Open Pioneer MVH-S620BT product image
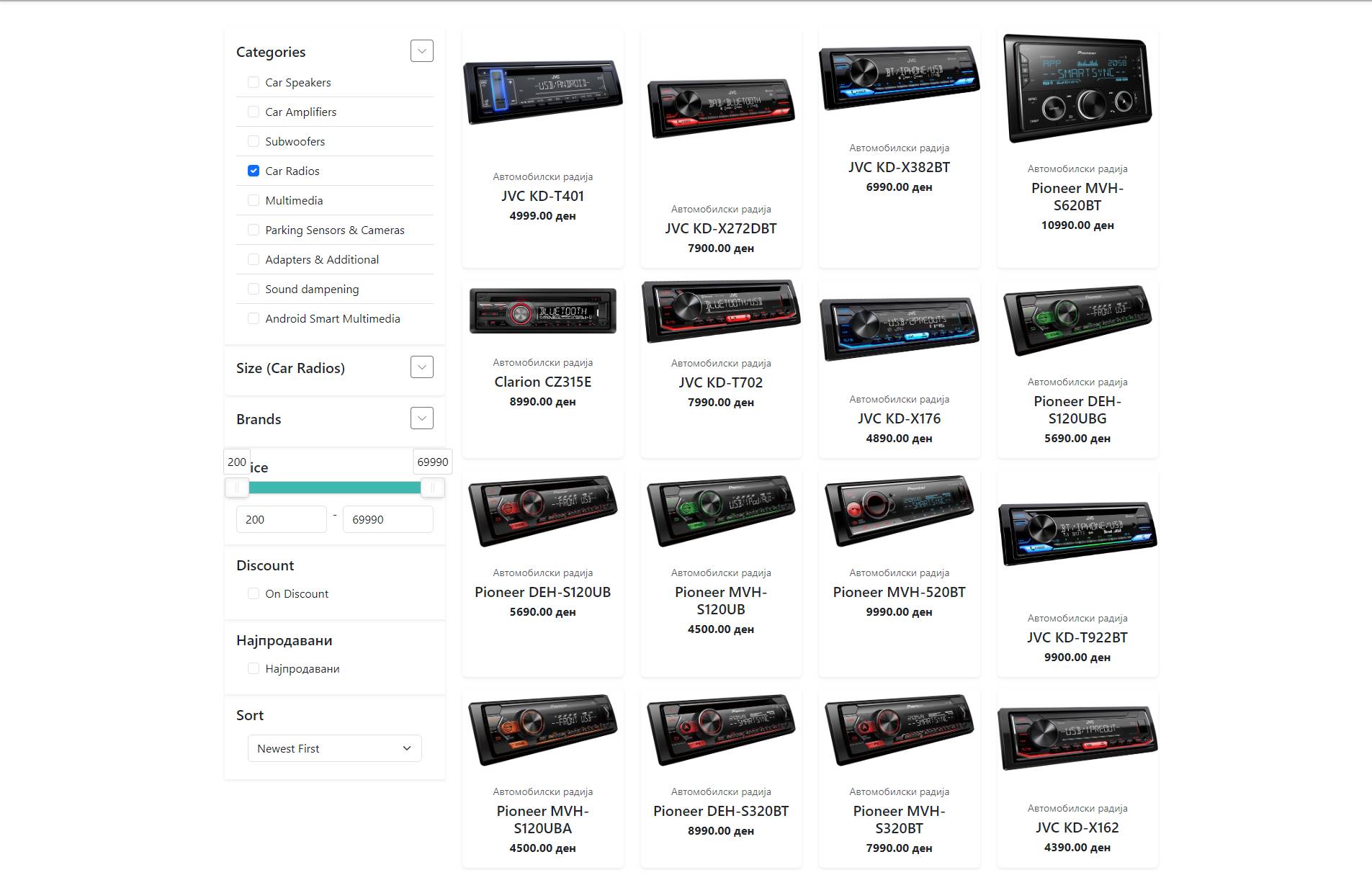This screenshot has height=875, width=1372. coord(1077,88)
